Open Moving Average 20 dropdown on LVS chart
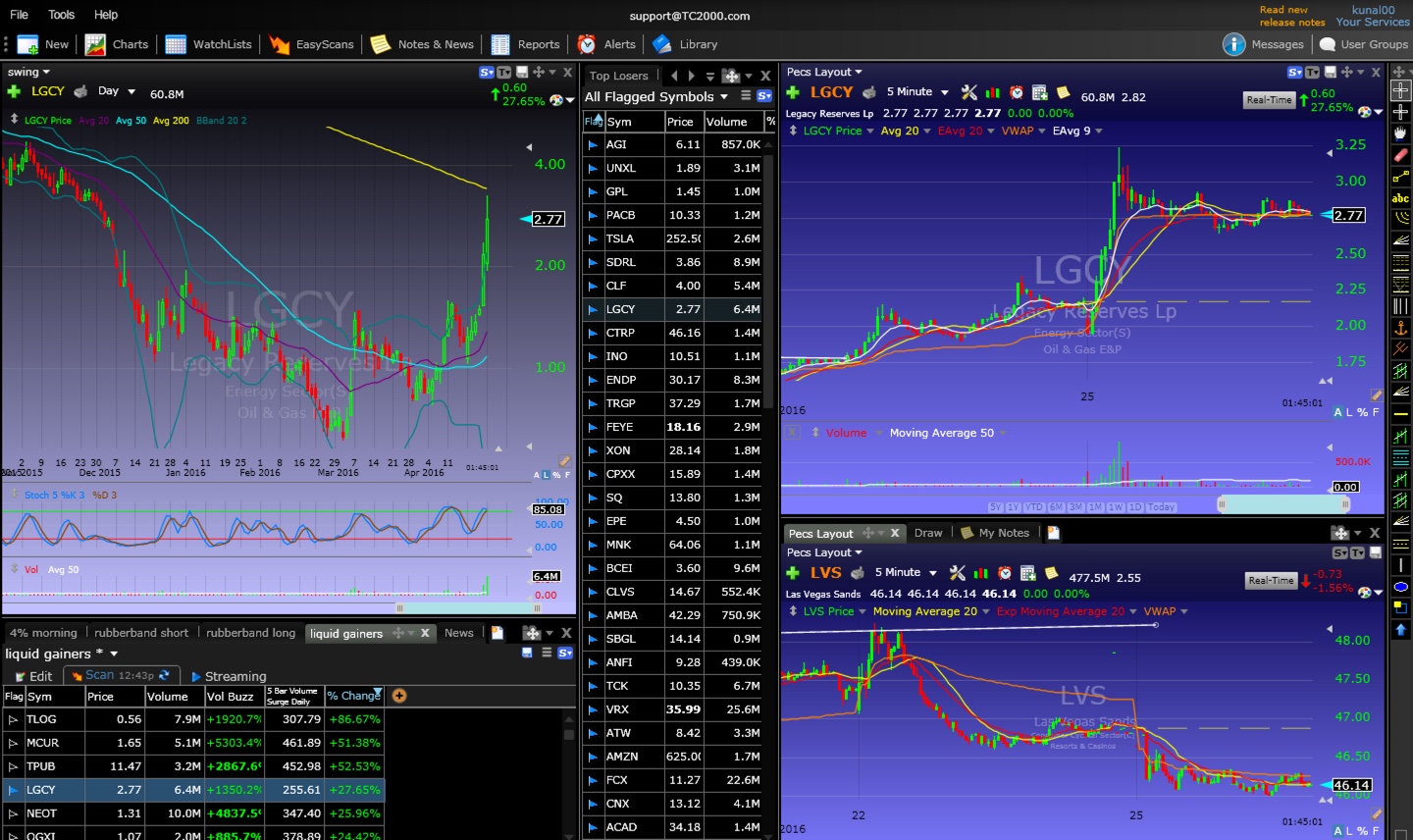The image size is (1413, 840). (985, 611)
